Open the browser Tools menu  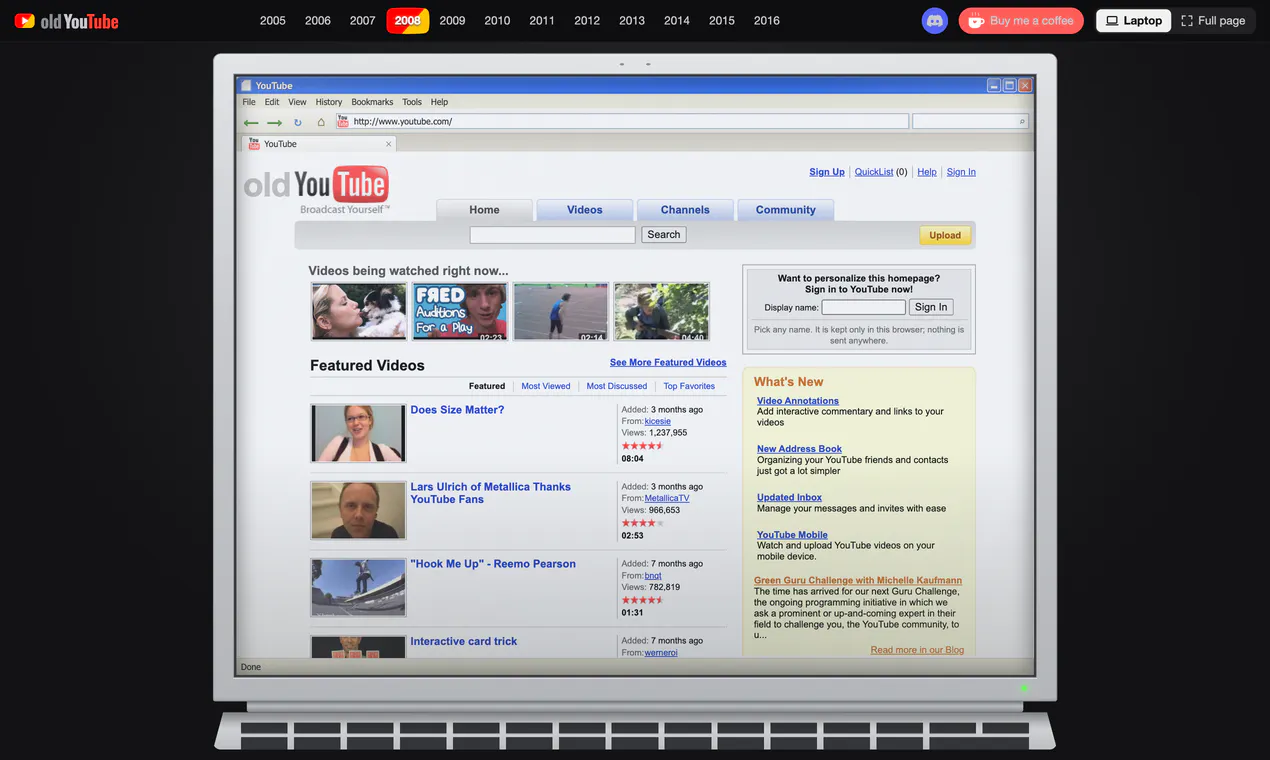(x=412, y=102)
